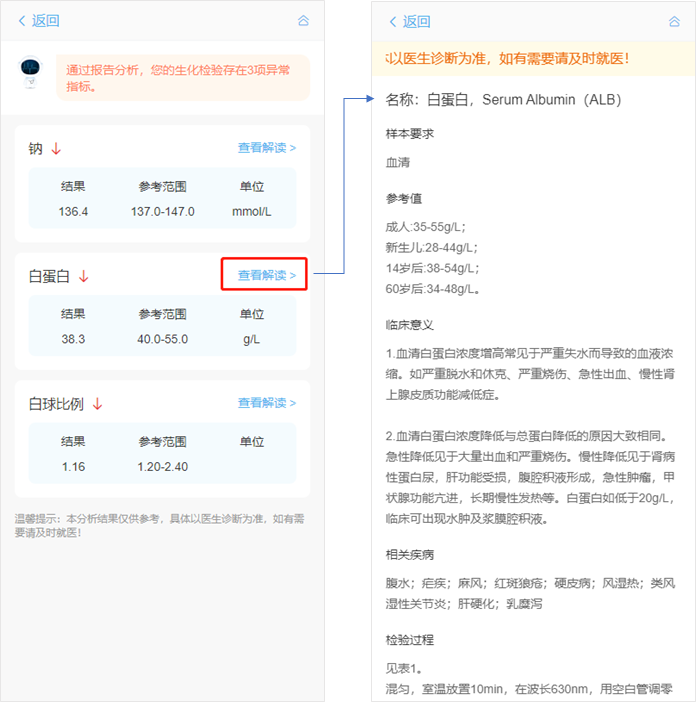Click the orange doctor diagnosis notice banner
The height and width of the screenshot is (702, 696).
(534, 59)
